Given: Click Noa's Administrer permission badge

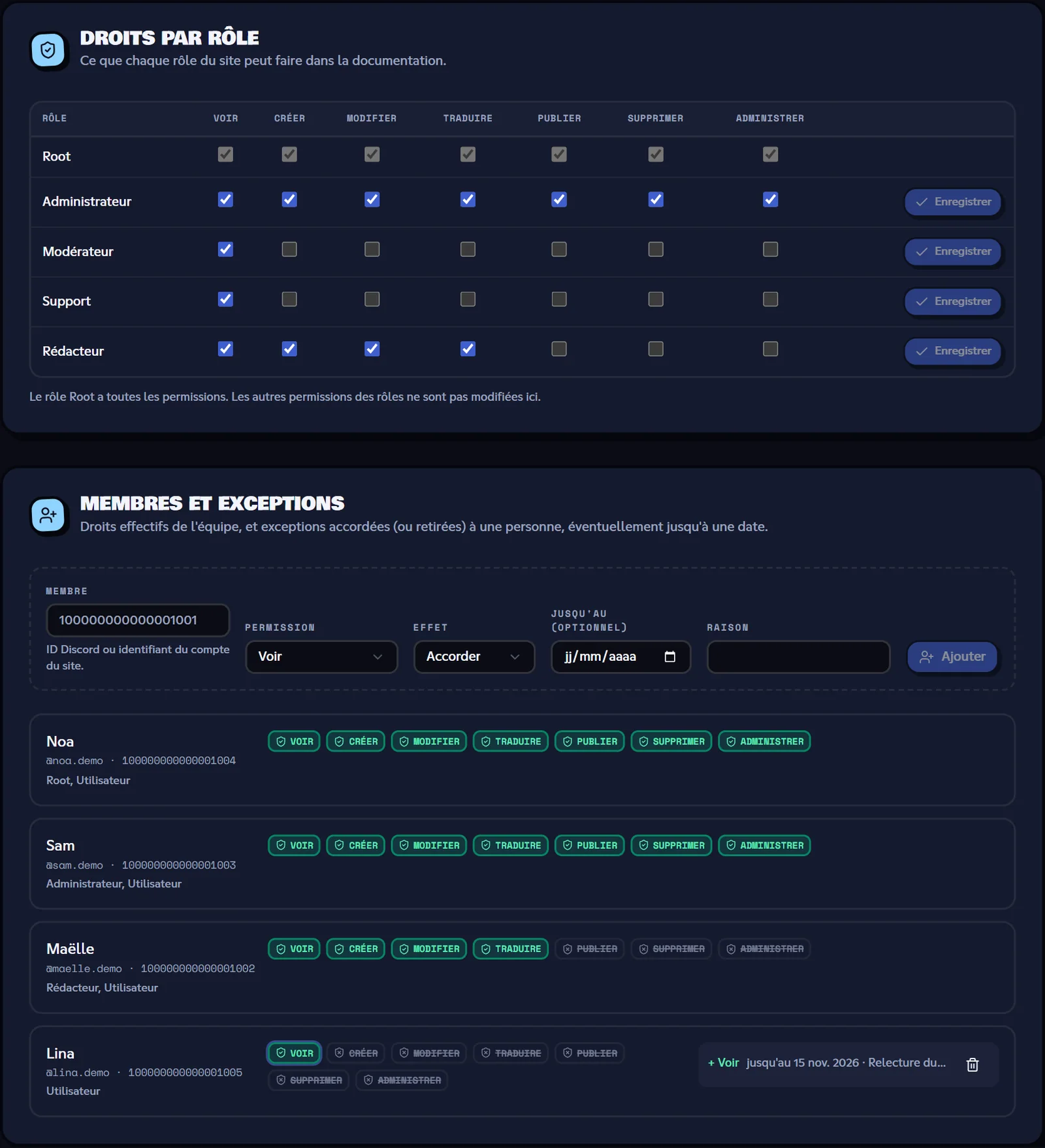Looking at the screenshot, I should [765, 741].
